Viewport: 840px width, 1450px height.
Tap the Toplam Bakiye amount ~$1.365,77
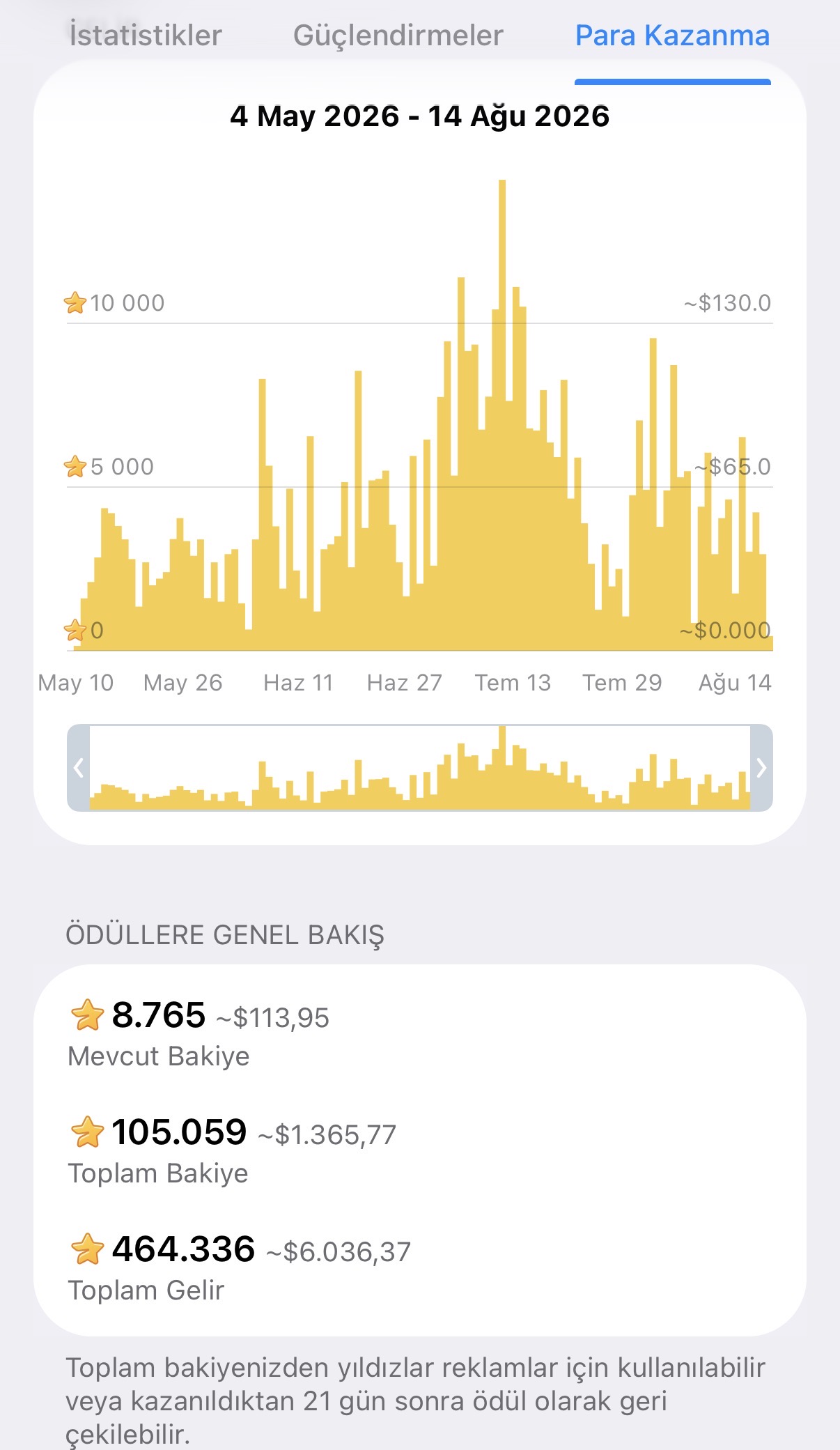pos(327,1135)
